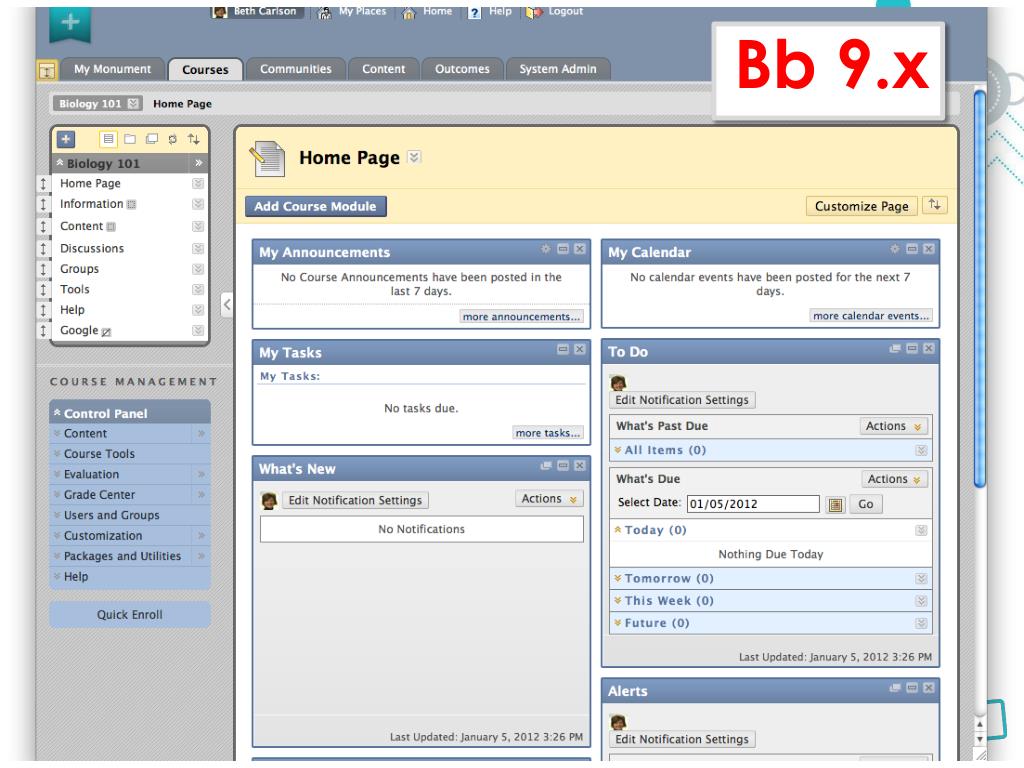Open more calendar events... link
Viewport: 1024px width, 768px height.
coord(871,315)
